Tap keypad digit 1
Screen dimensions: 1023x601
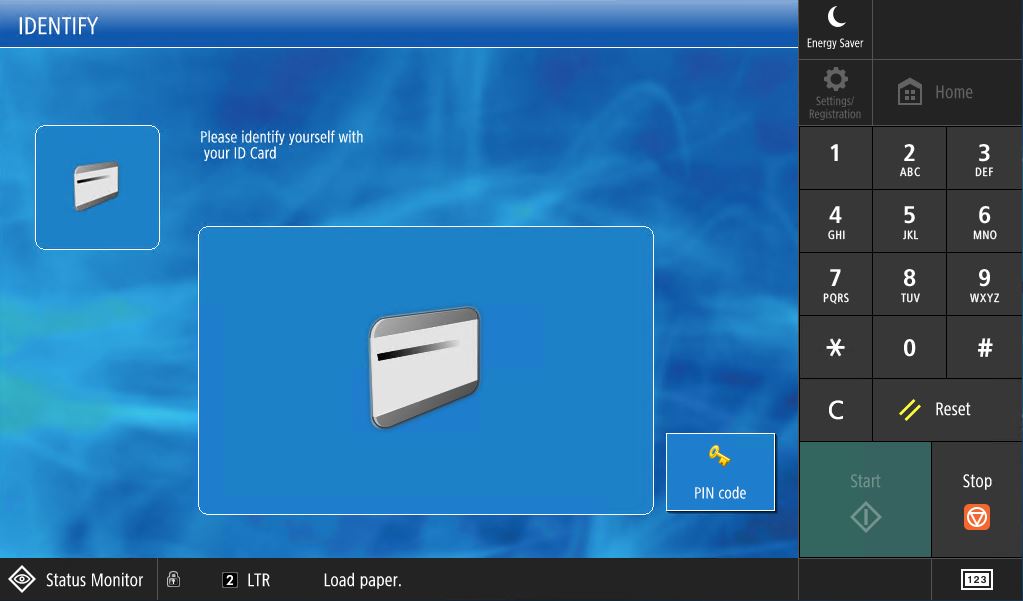(x=835, y=159)
